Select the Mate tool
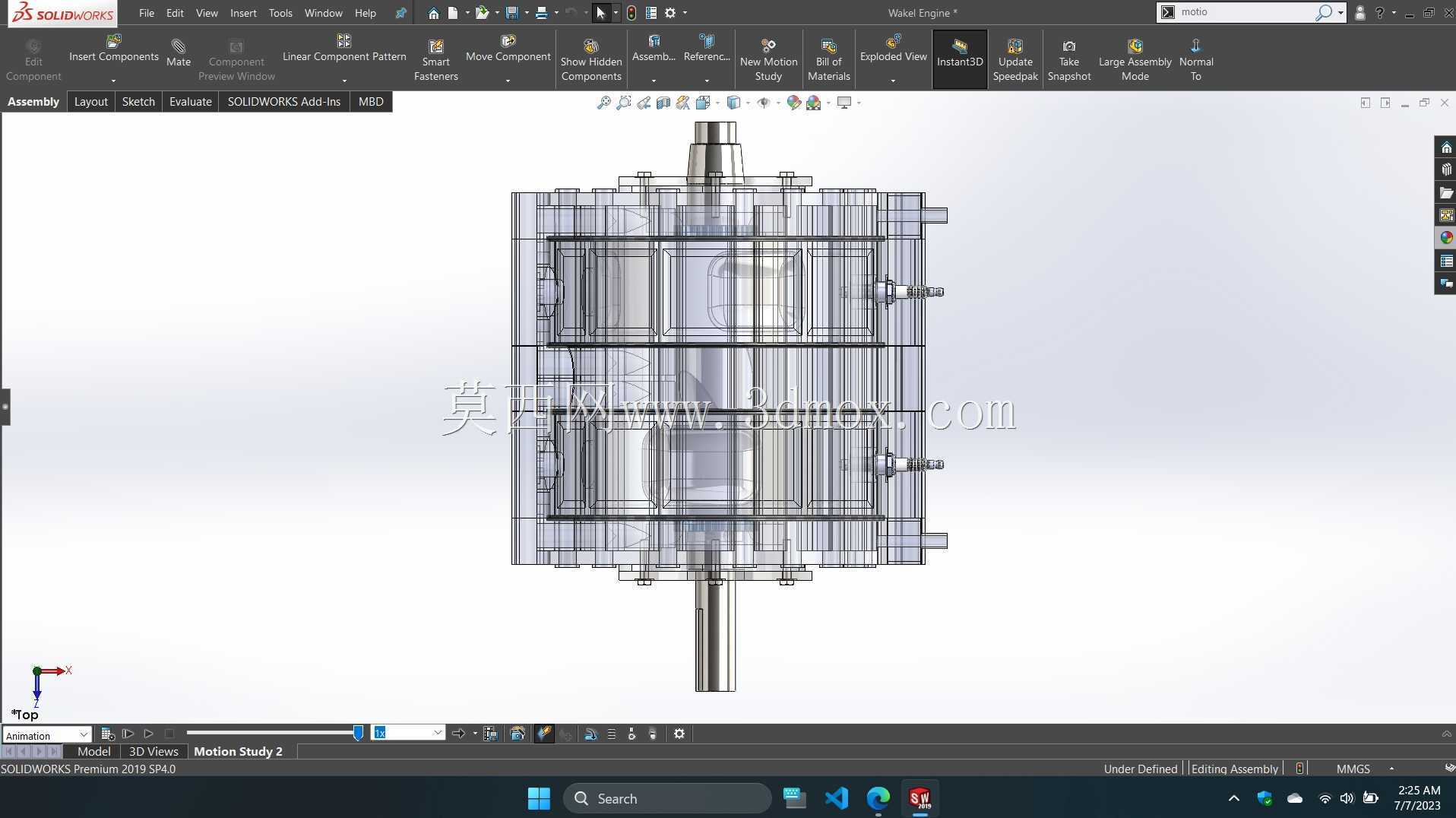 click(x=179, y=53)
